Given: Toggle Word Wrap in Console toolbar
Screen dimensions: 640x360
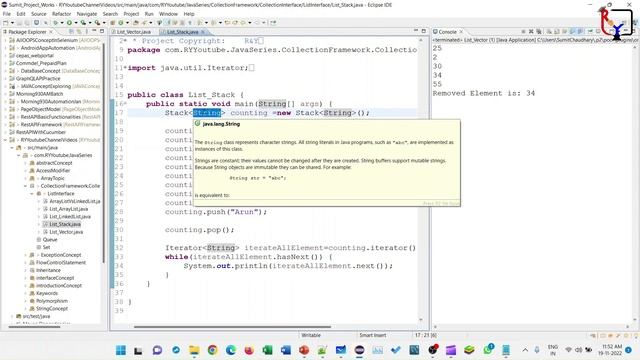Looking at the screenshot, I should click(x=564, y=31).
